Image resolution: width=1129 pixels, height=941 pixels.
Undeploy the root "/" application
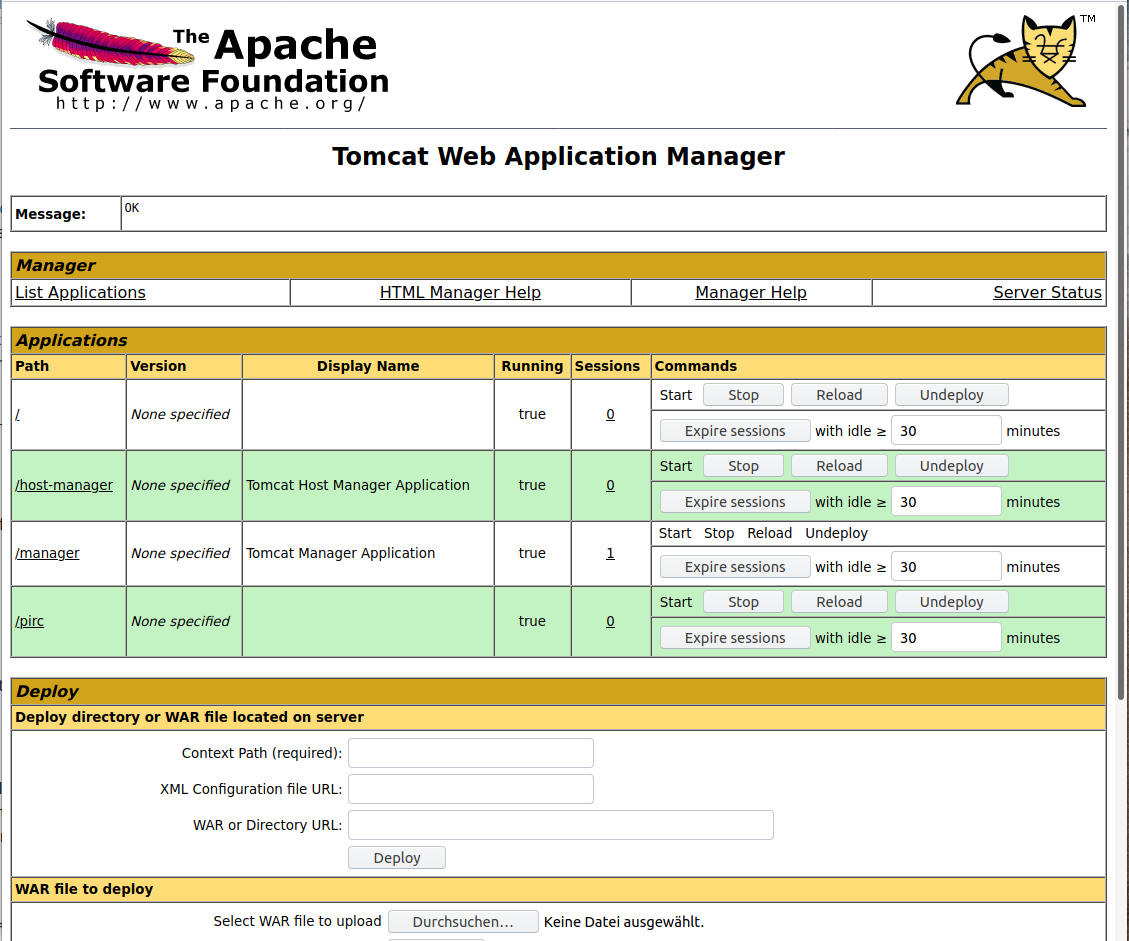click(x=951, y=395)
